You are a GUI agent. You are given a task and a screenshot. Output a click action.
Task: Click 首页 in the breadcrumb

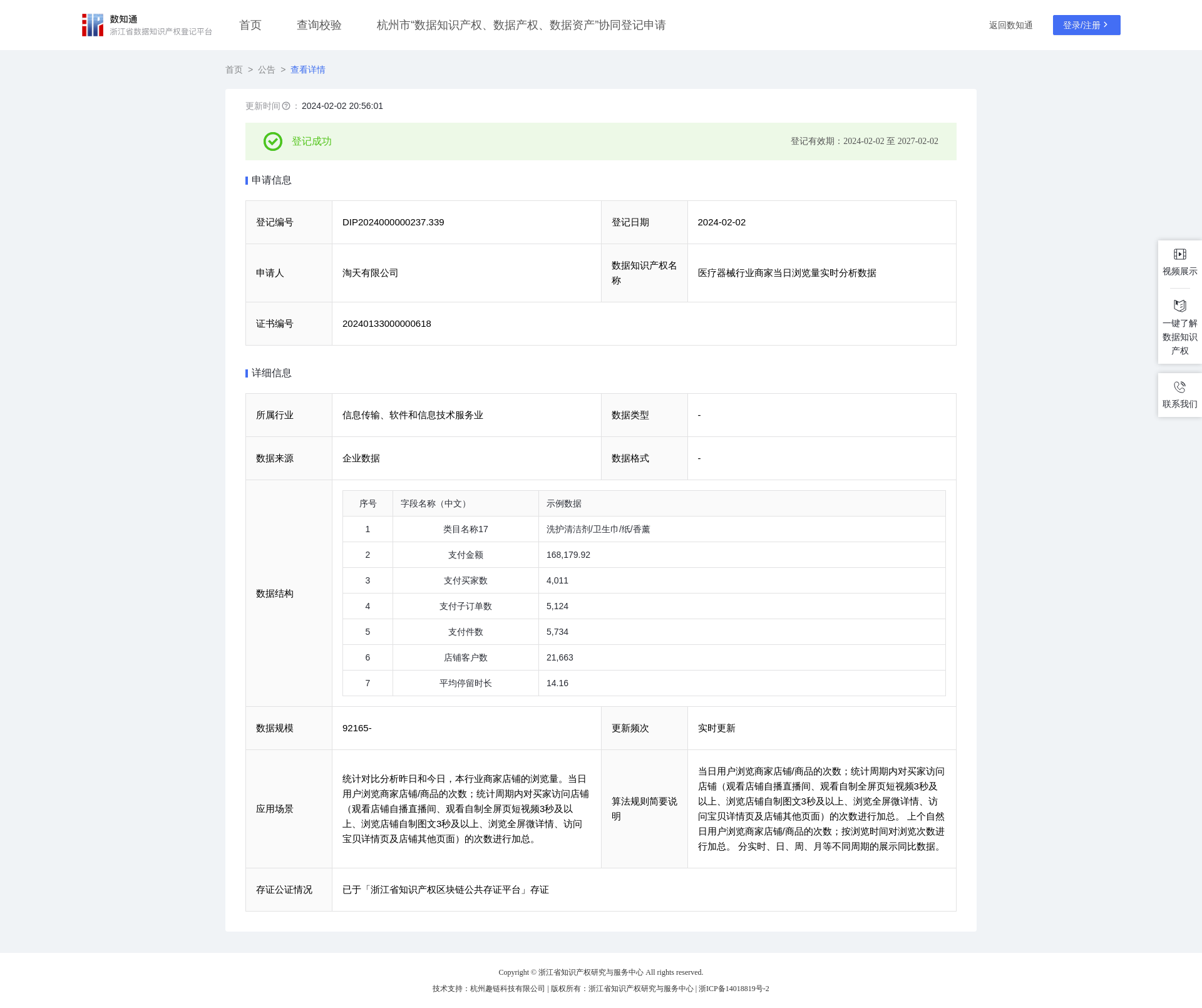[x=234, y=70]
